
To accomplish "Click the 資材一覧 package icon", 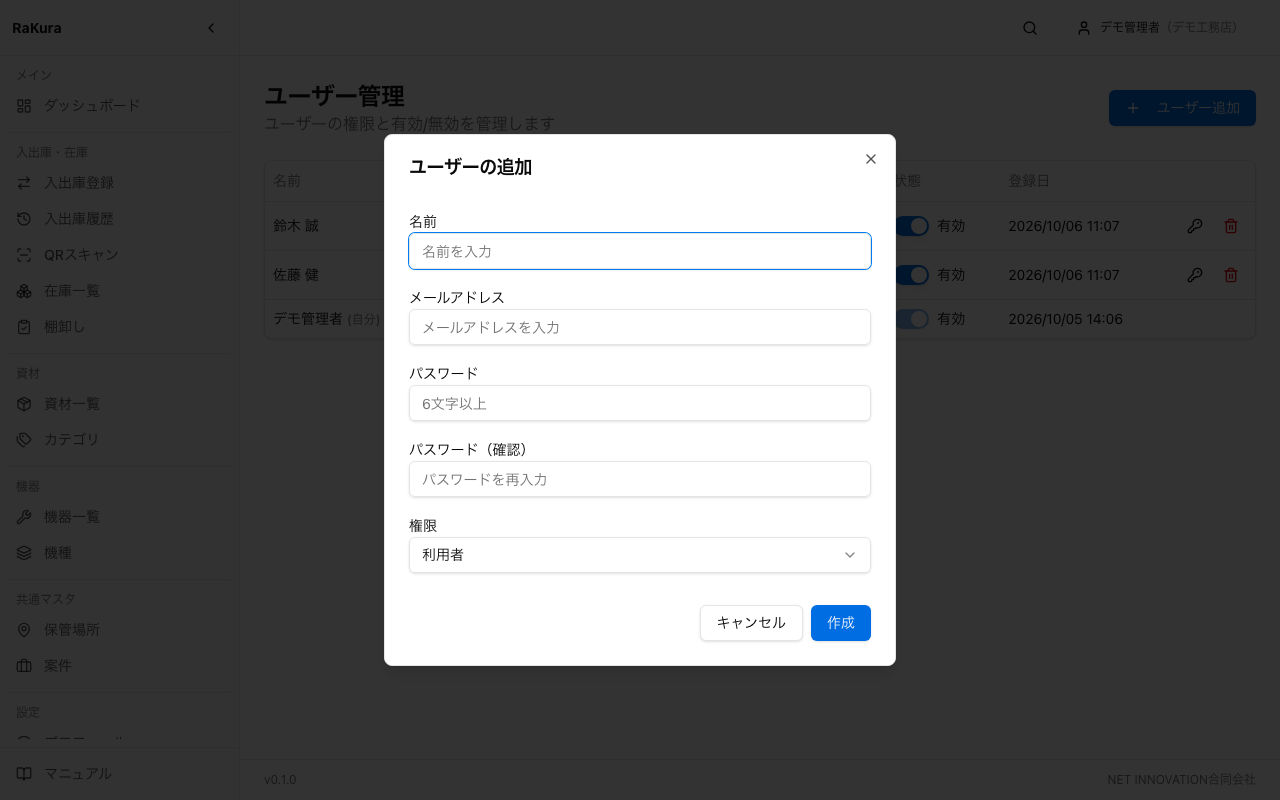I will point(24,404).
